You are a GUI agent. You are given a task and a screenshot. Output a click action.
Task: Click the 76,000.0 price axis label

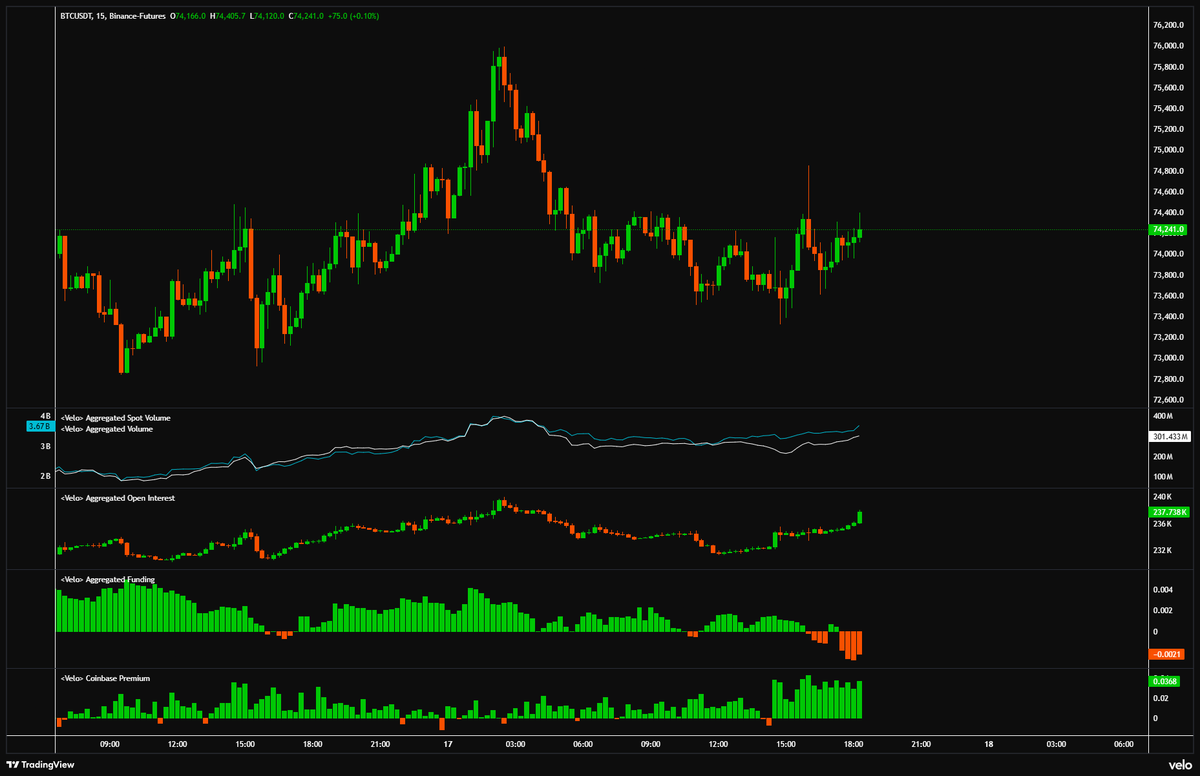coord(1170,46)
